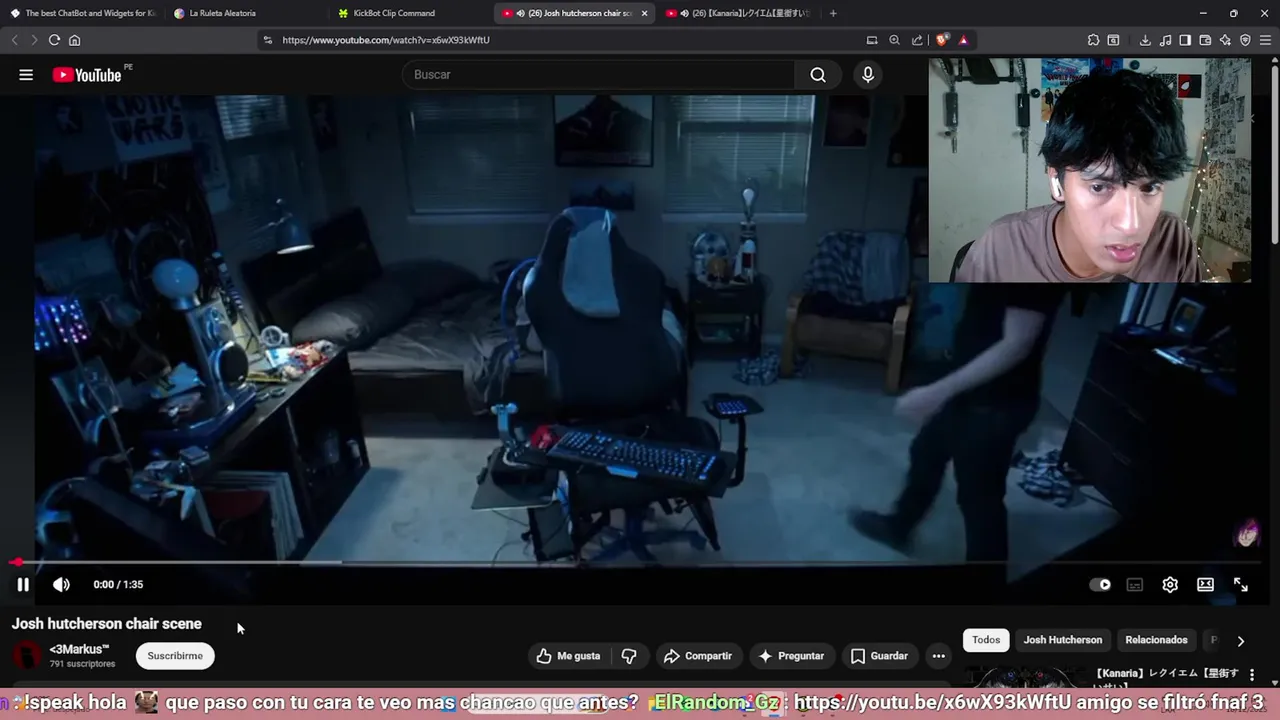Open the browser extensions puzzle menu
This screenshot has width=1280, height=720.
pyautogui.click(x=1093, y=40)
